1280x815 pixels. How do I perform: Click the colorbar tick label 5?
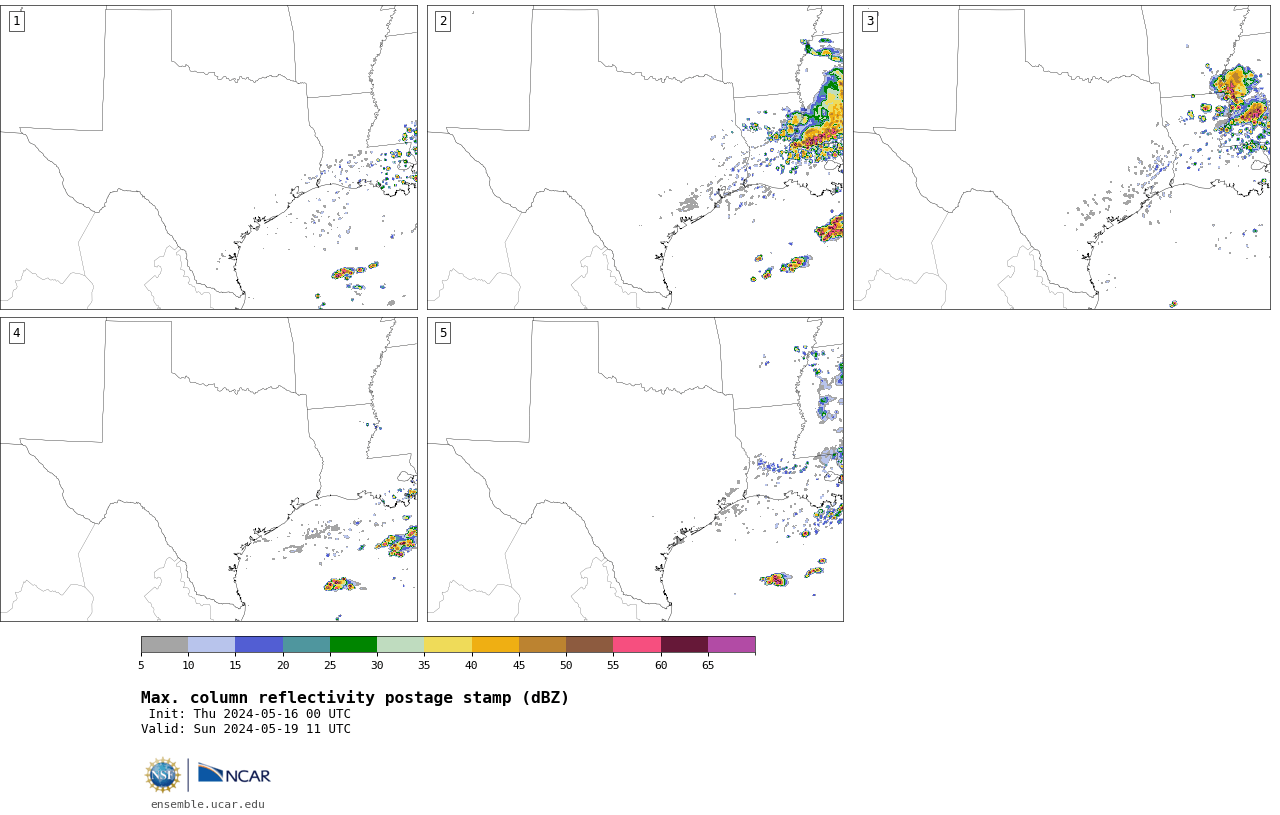[141, 665]
